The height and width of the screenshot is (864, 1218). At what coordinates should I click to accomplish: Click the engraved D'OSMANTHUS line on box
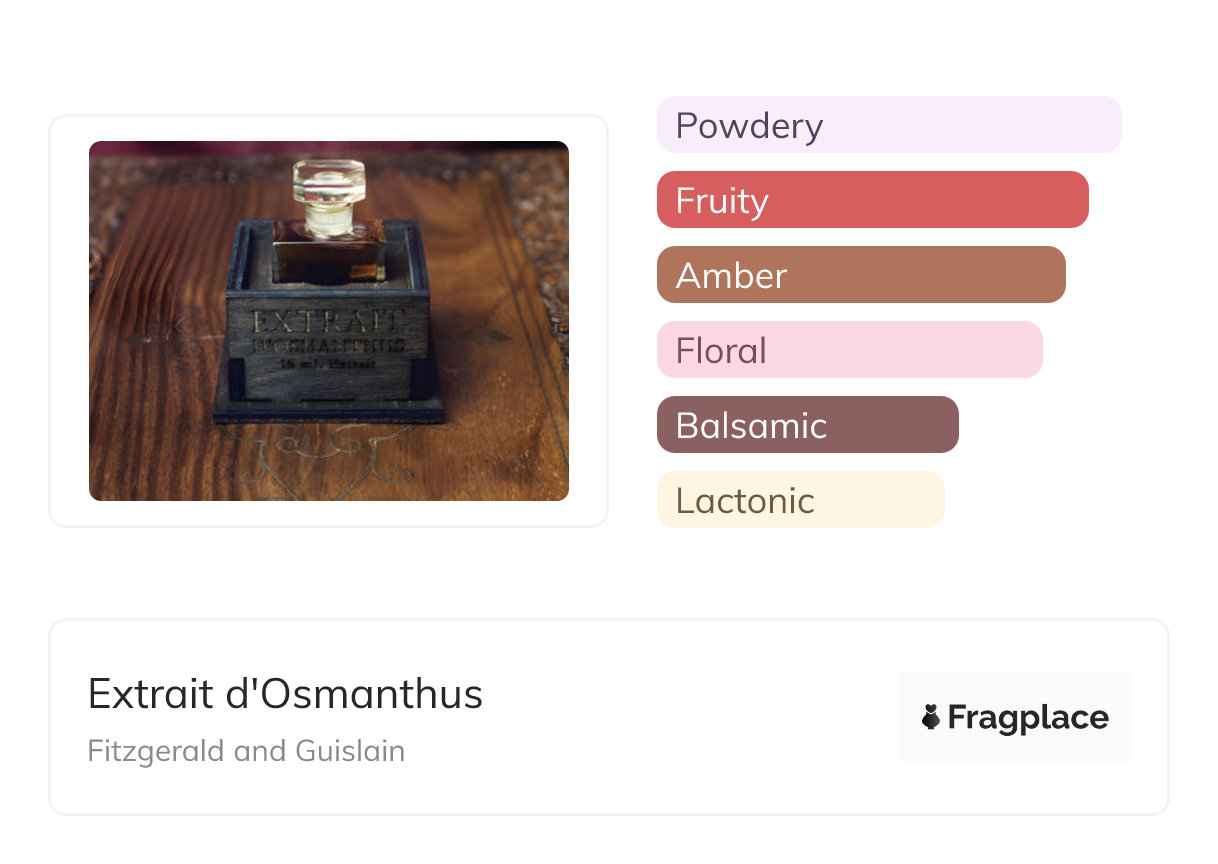click(327, 346)
